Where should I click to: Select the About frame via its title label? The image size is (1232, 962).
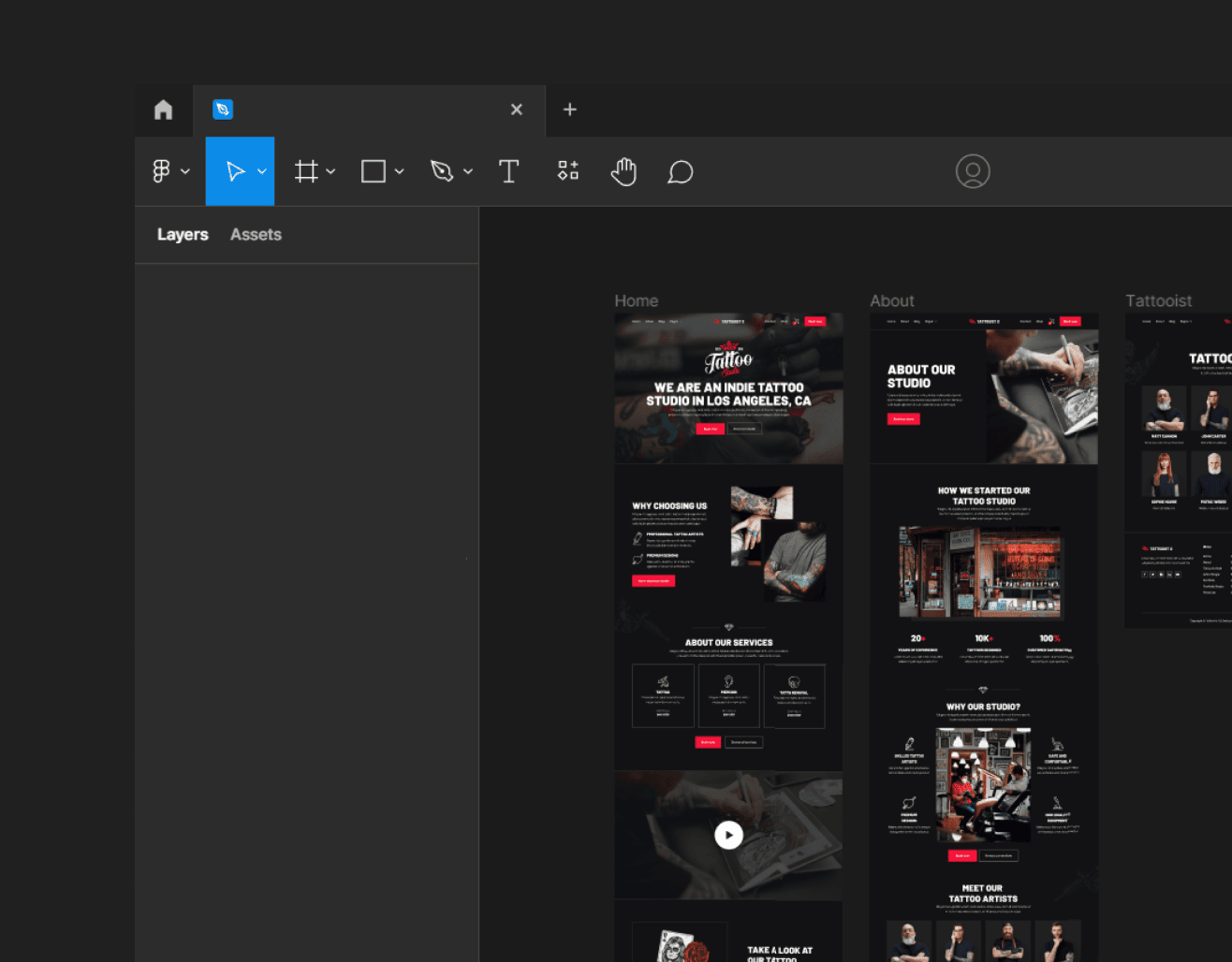pos(891,300)
